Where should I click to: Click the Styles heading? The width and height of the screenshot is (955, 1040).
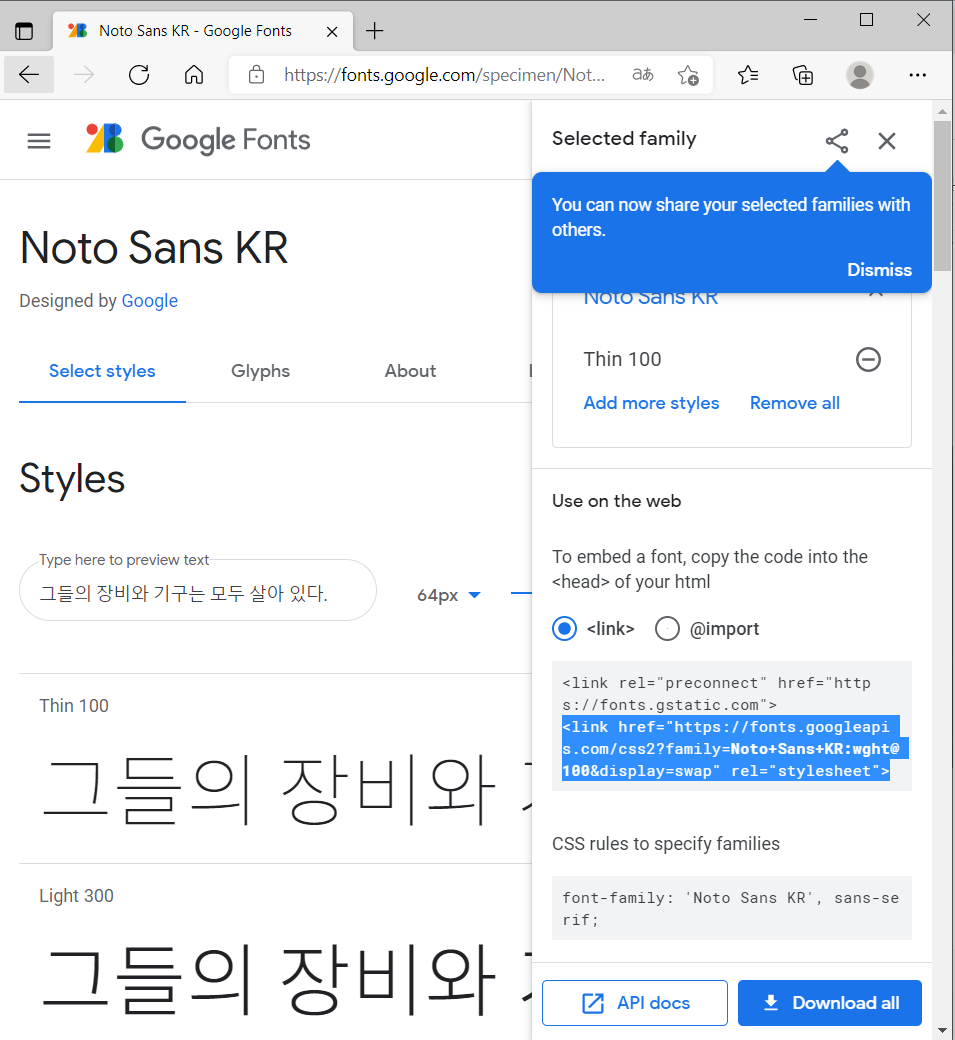[x=72, y=478]
